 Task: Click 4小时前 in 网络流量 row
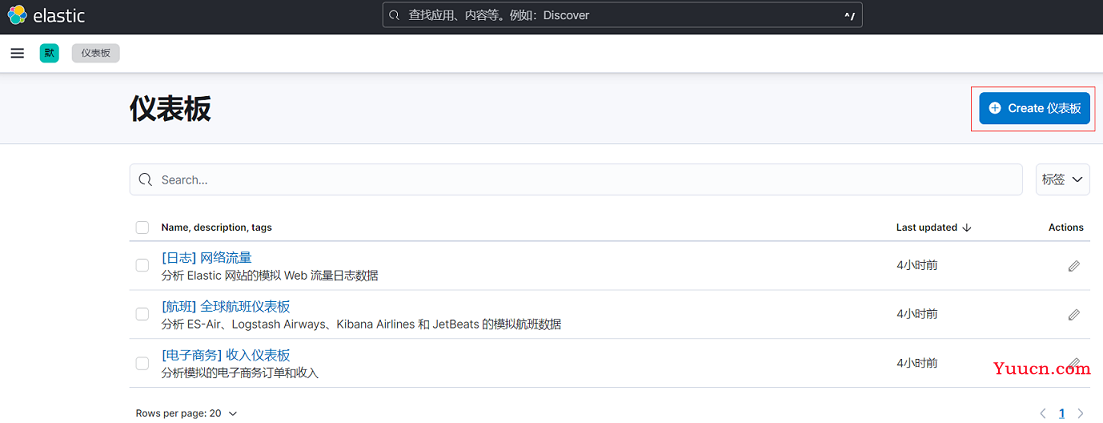click(x=917, y=265)
